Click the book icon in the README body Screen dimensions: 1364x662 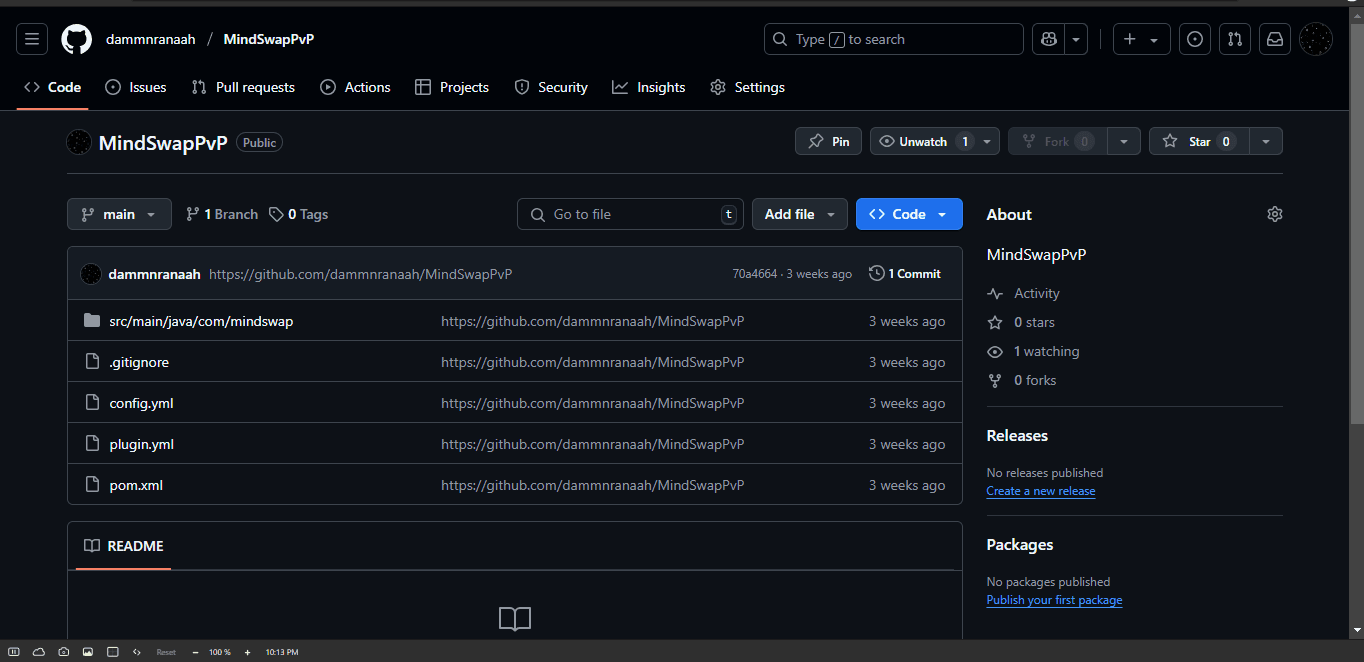(x=515, y=619)
